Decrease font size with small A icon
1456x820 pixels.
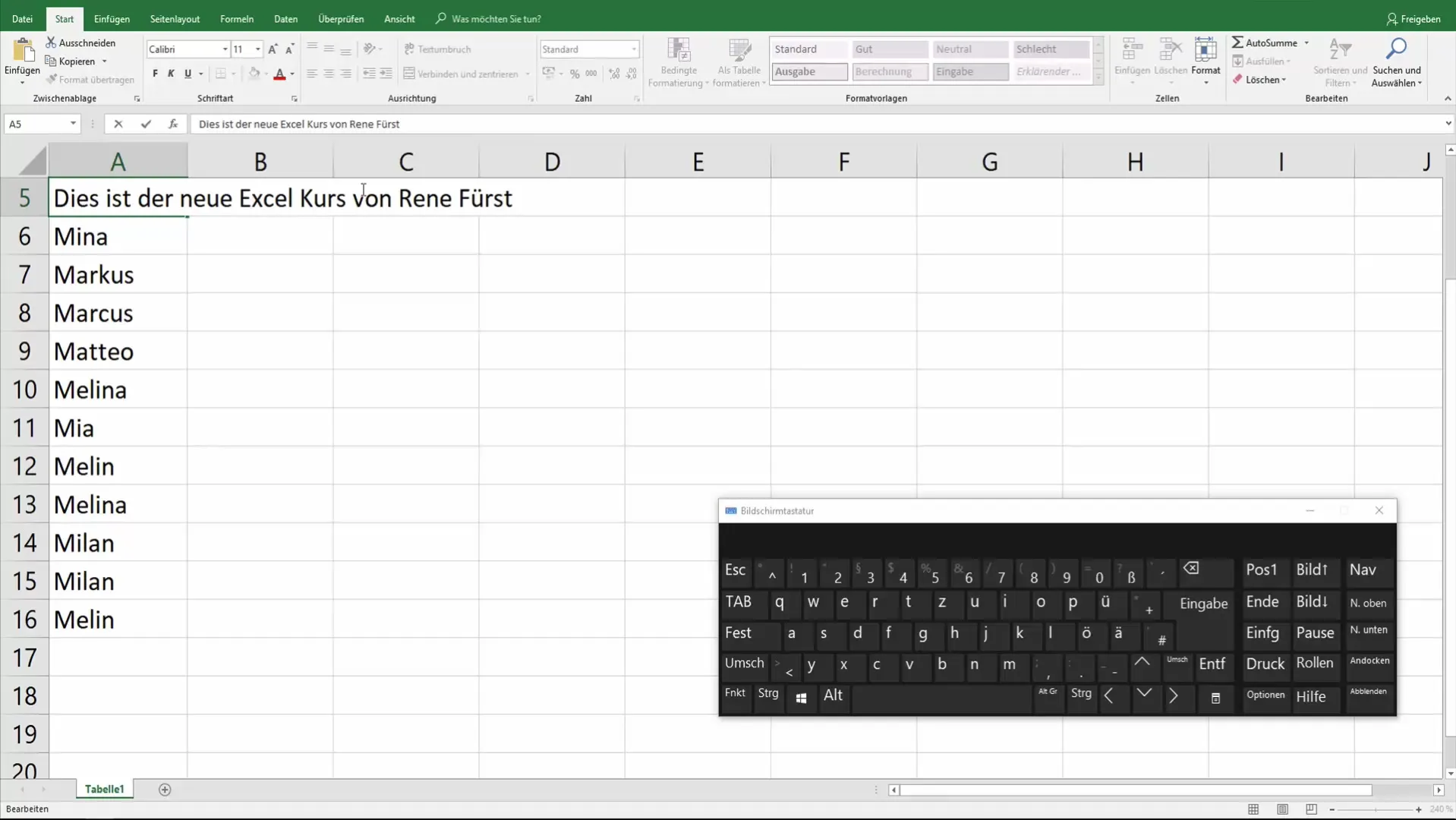tap(289, 49)
